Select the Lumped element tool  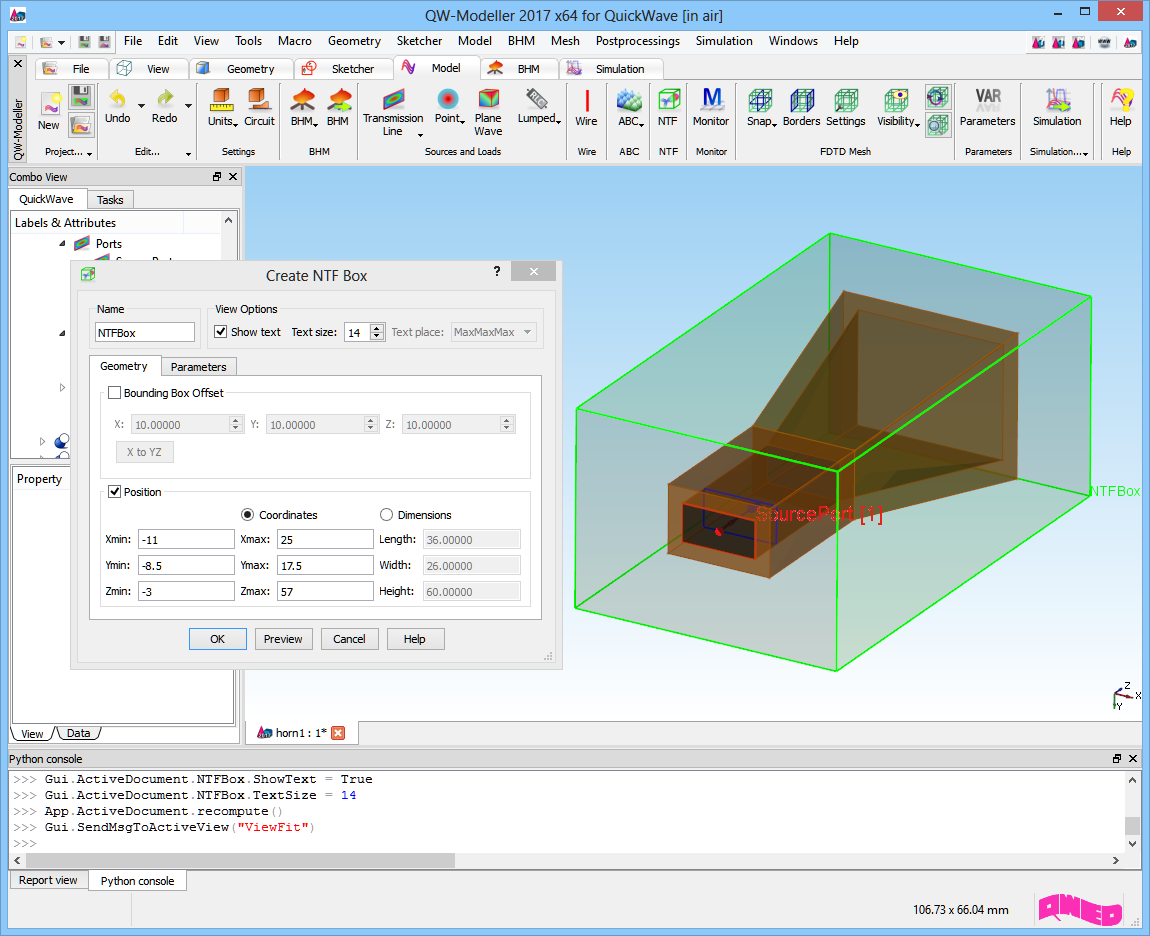tap(537, 98)
